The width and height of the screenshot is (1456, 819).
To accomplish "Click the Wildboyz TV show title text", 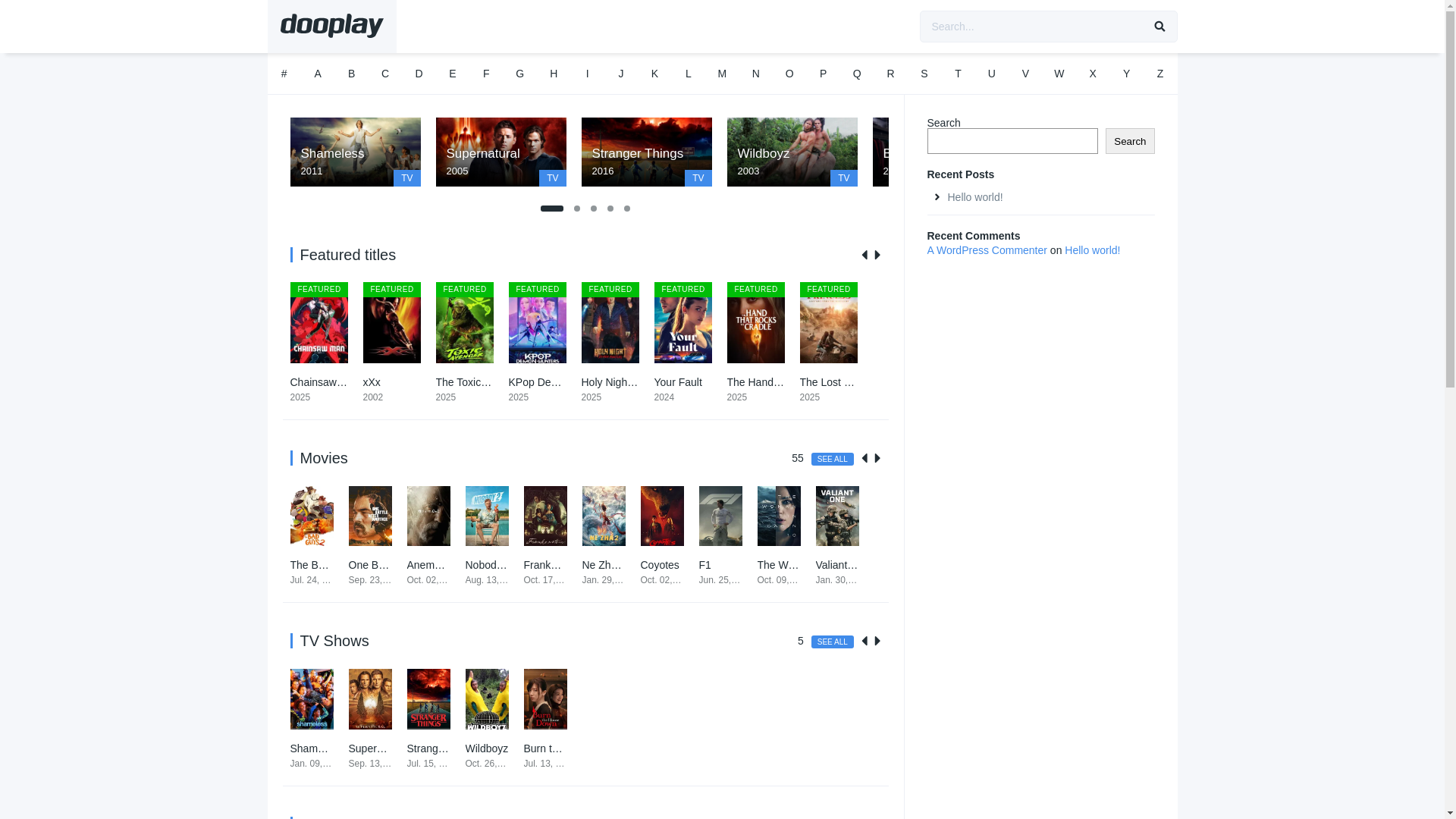I will tap(487, 748).
